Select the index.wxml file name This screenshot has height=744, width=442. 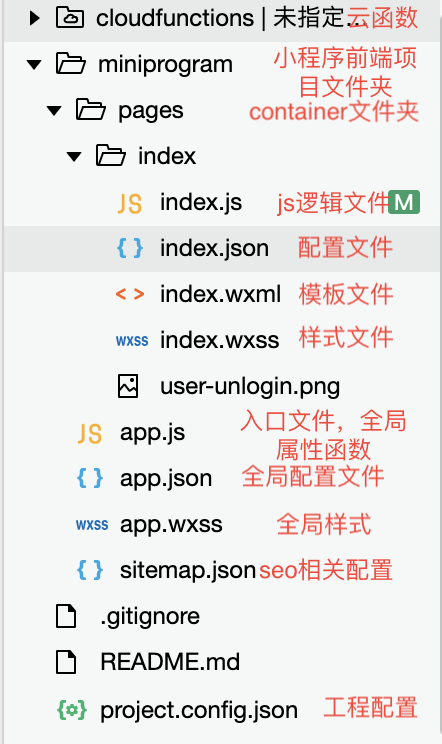click(221, 294)
